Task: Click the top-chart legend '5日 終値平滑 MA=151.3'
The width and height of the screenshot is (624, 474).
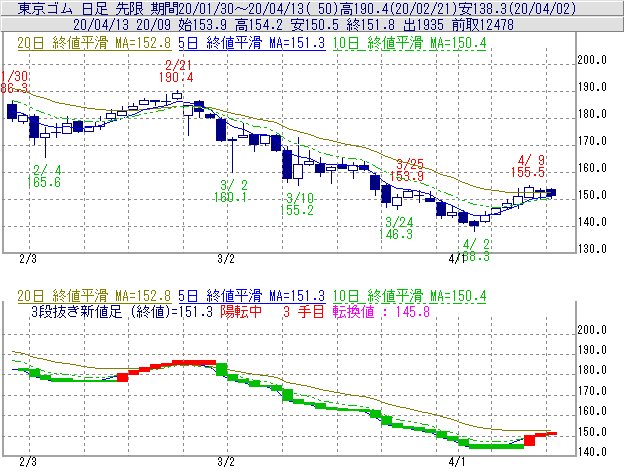Action: pos(252,43)
